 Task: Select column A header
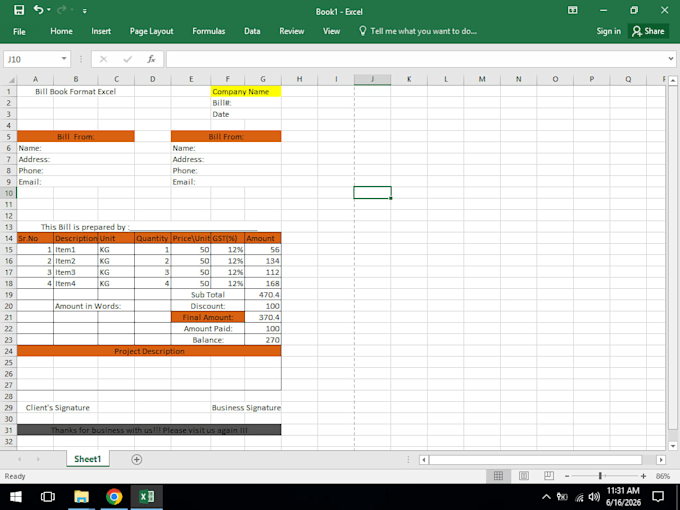[35, 79]
